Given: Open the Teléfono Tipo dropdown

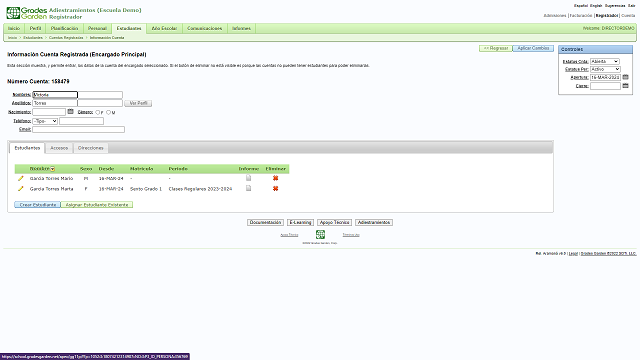Looking at the screenshot, I should tap(45, 121).
